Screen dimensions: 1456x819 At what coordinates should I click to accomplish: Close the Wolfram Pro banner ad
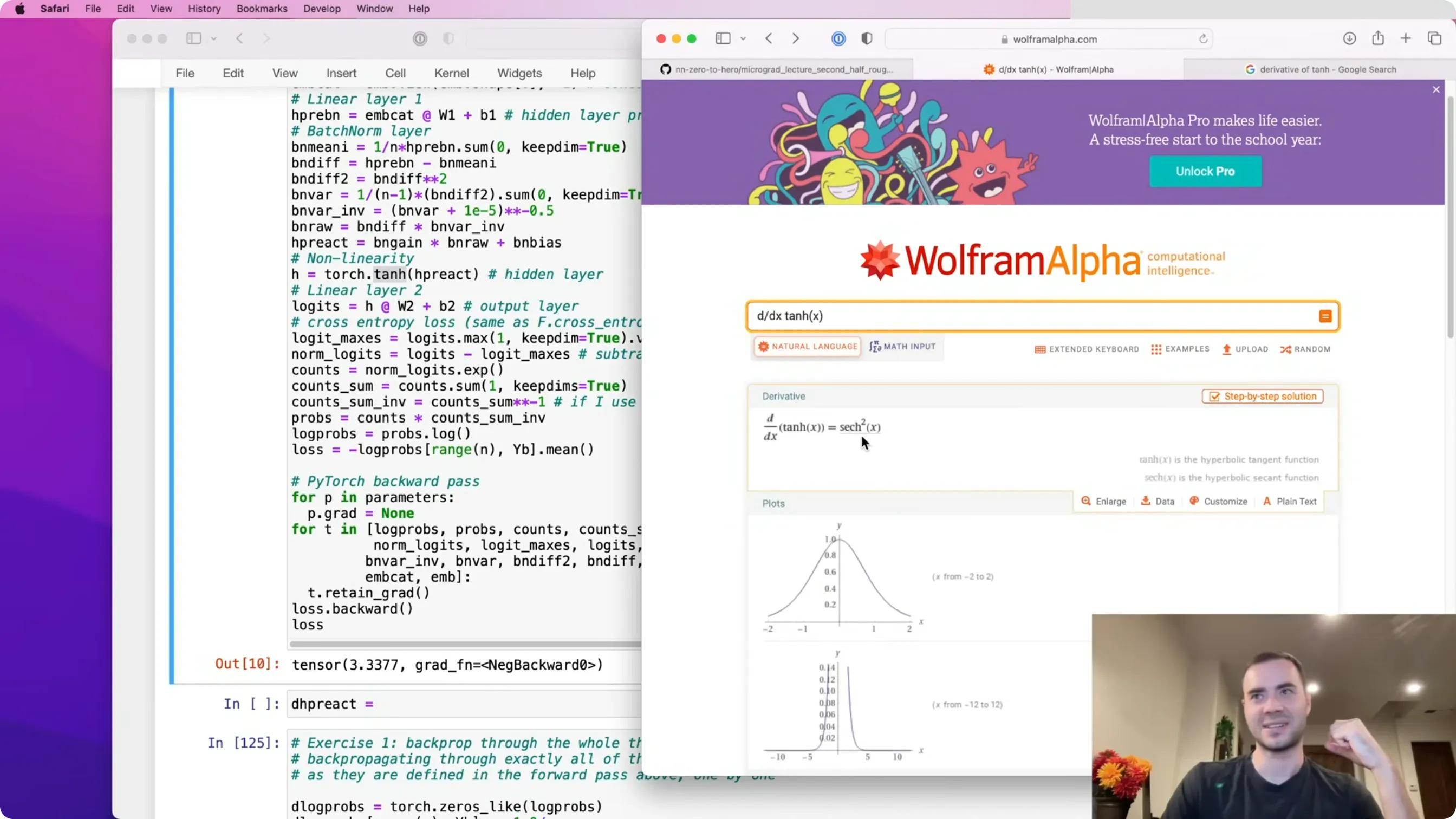(1435, 89)
